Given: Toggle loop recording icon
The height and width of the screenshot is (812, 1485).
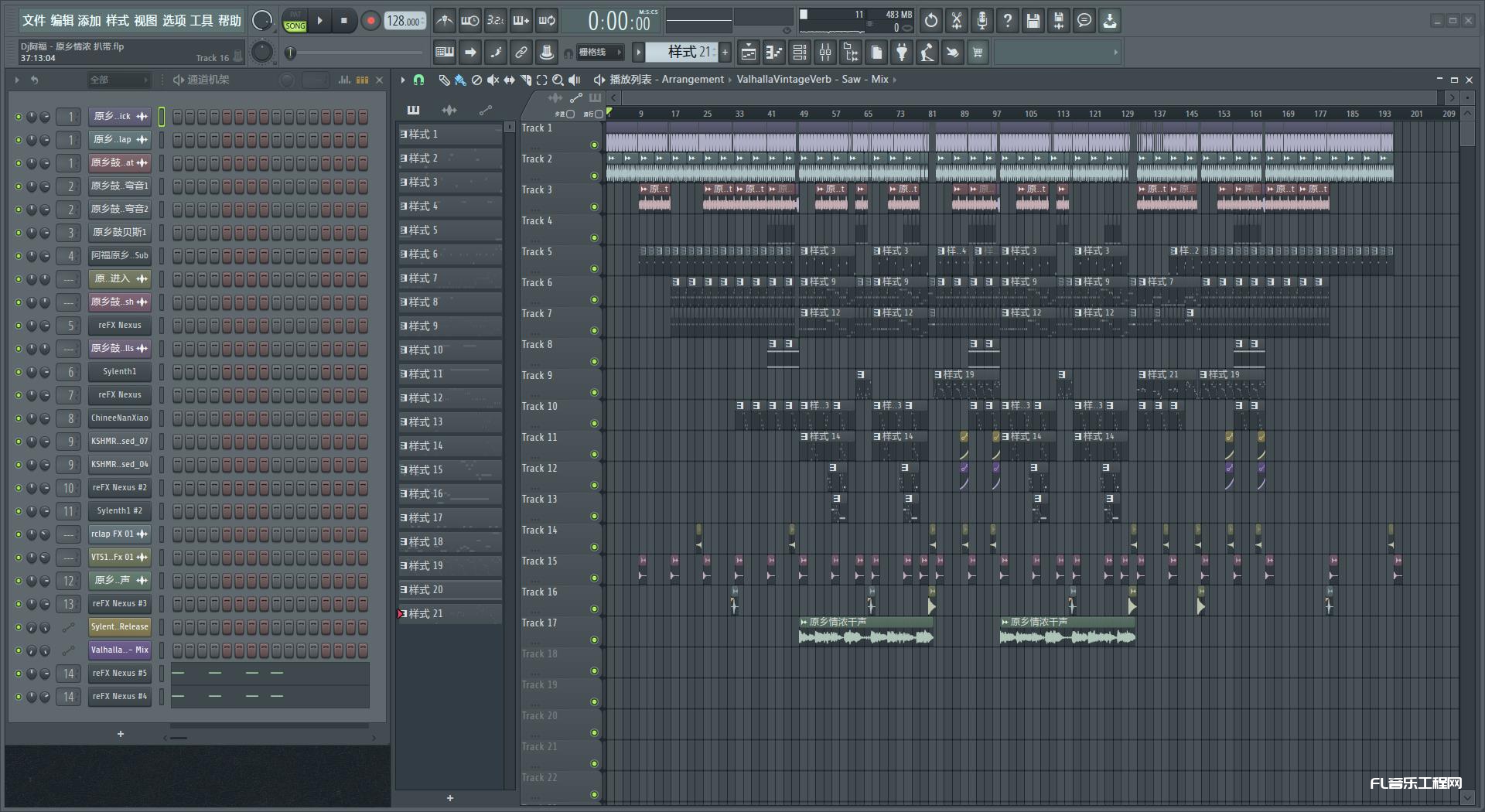Looking at the screenshot, I should [547, 21].
